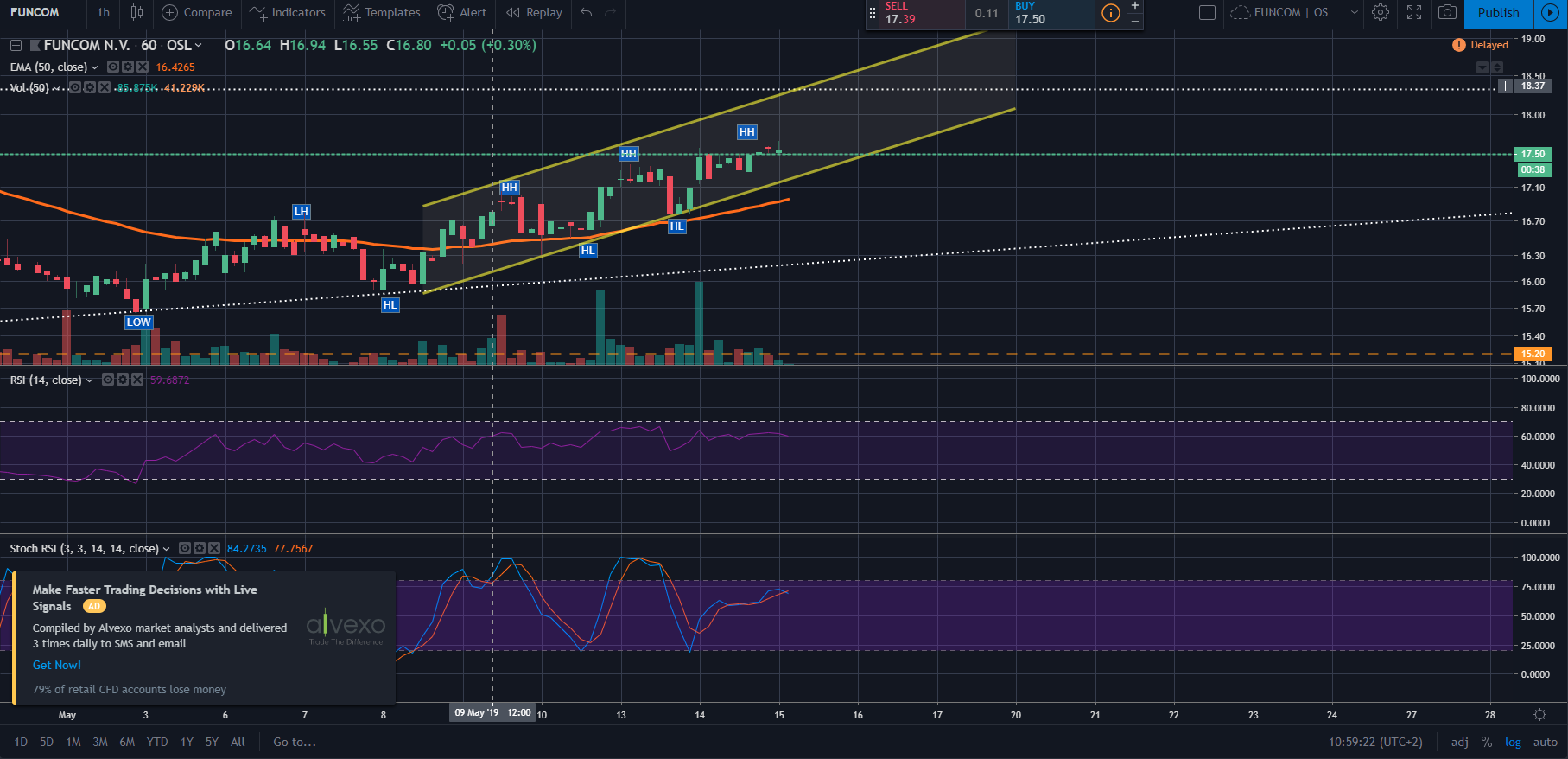This screenshot has height=759, width=1568.
Task: Open the candlestick chart style selector
Action: 136,12
